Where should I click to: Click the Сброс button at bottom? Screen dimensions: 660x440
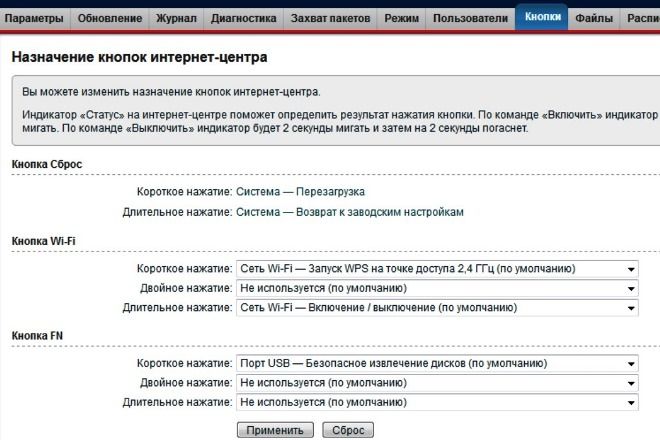pyautogui.click(x=348, y=430)
